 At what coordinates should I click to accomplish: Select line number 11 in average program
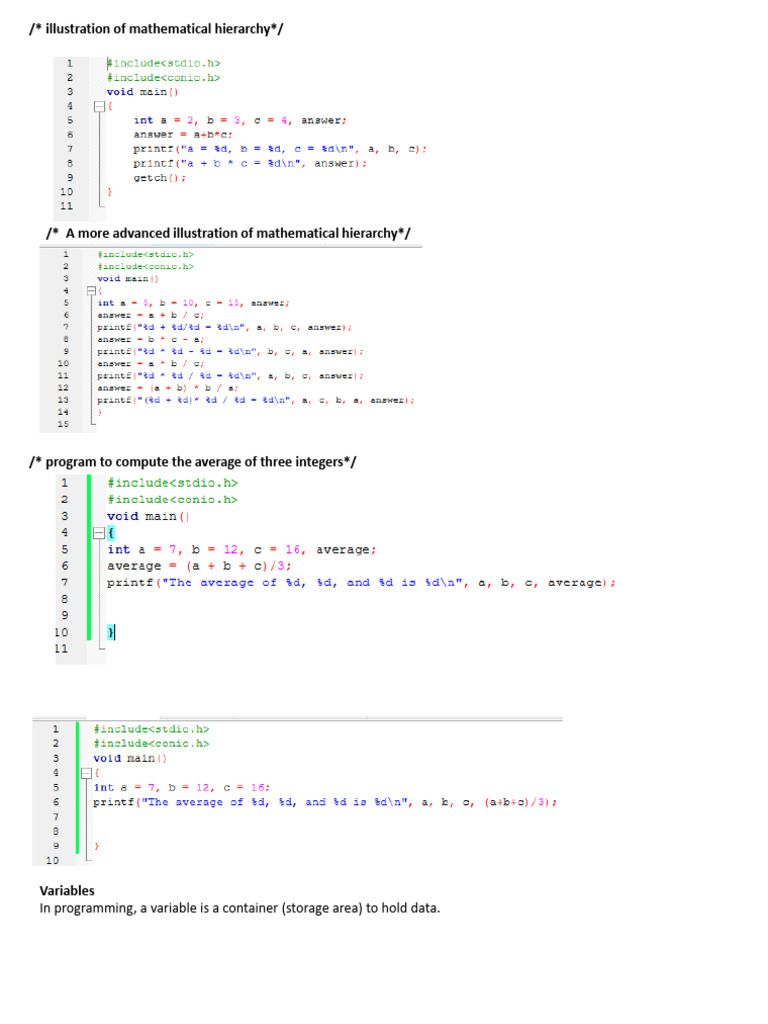coord(61,648)
